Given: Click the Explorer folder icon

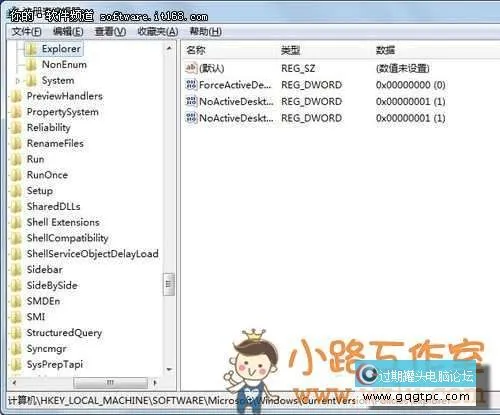Looking at the screenshot, I should click(x=31, y=49).
